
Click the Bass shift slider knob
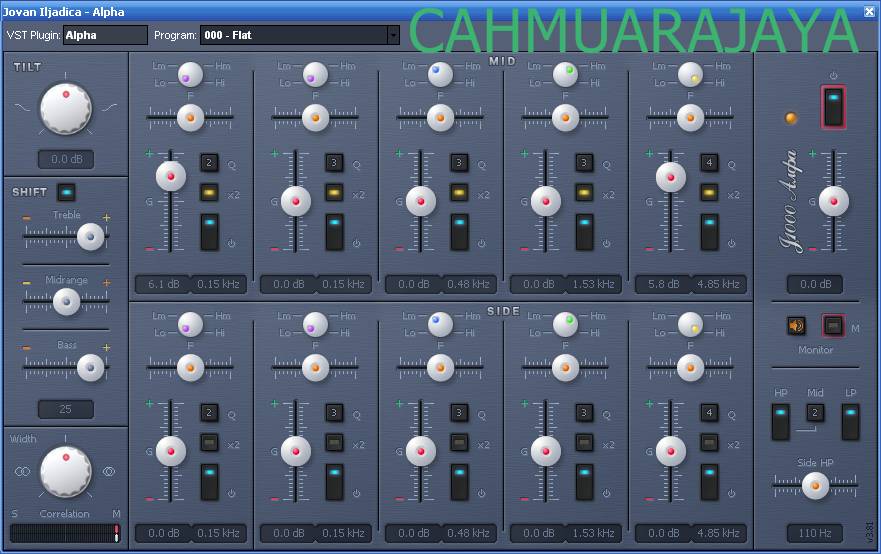pos(90,367)
